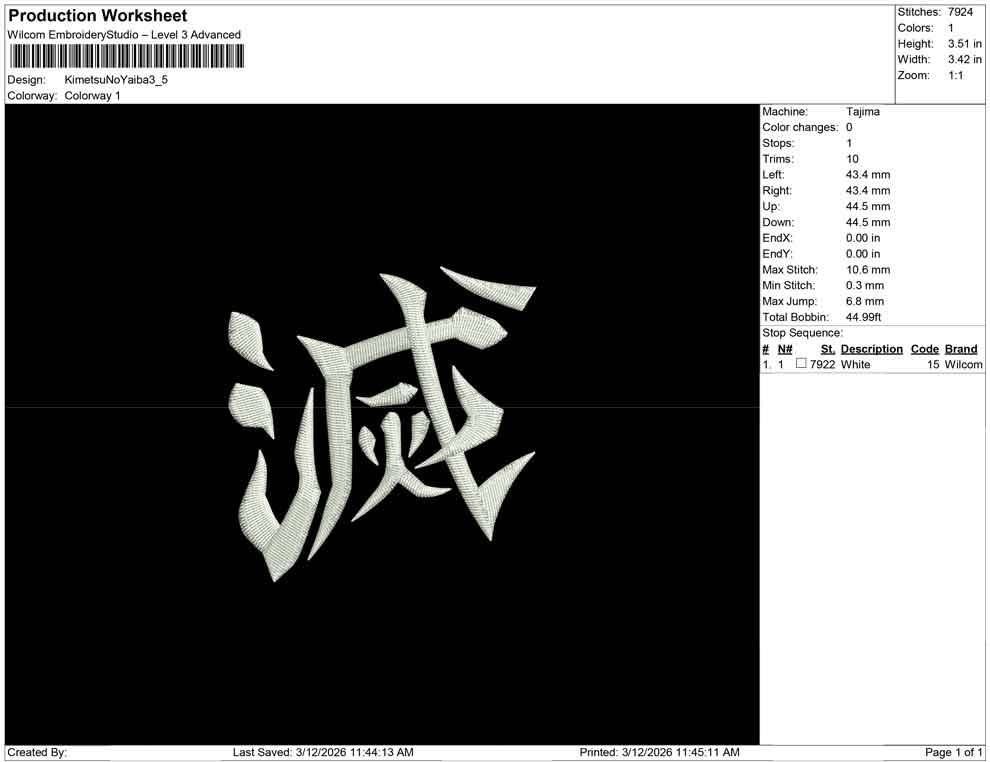This screenshot has width=990, height=762.
Task: Click the 'Brand' column header
Action: [961, 349]
